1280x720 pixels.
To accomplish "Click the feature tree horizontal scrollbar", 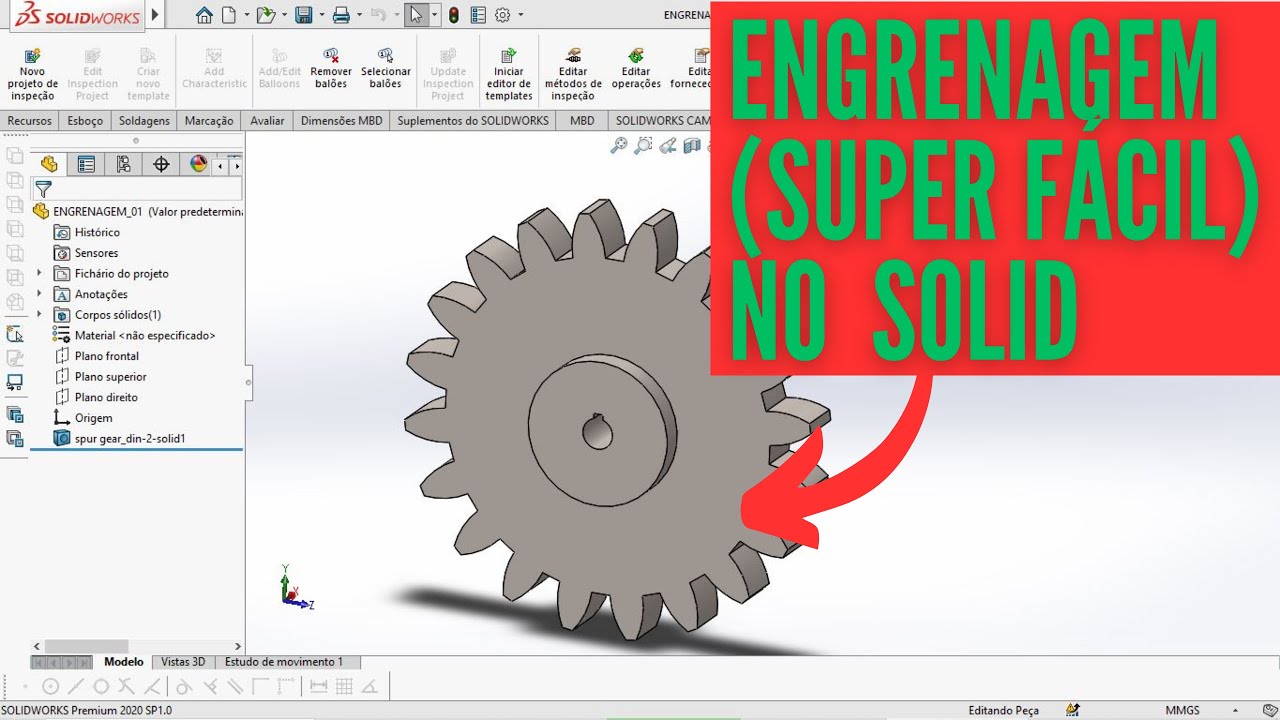I will 86,647.
